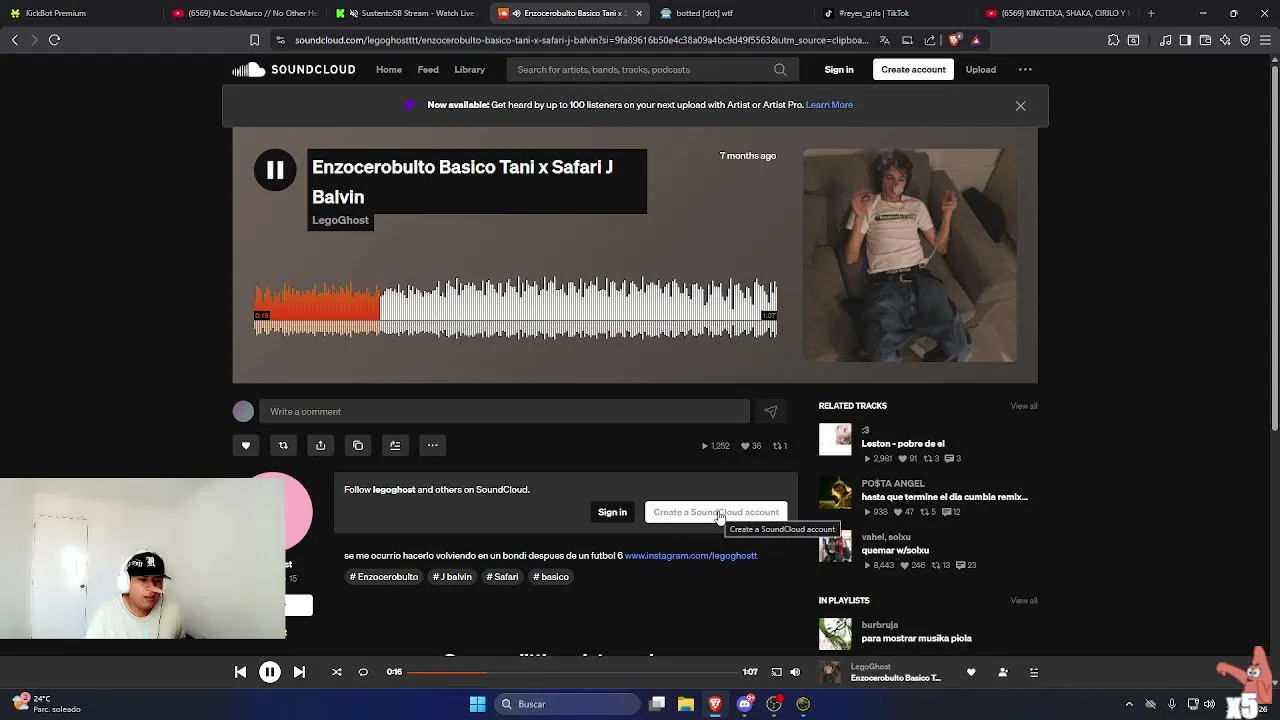Image resolution: width=1280 pixels, height=720 pixels.
Task: Skip to next track in bottom player
Action: coord(299,672)
